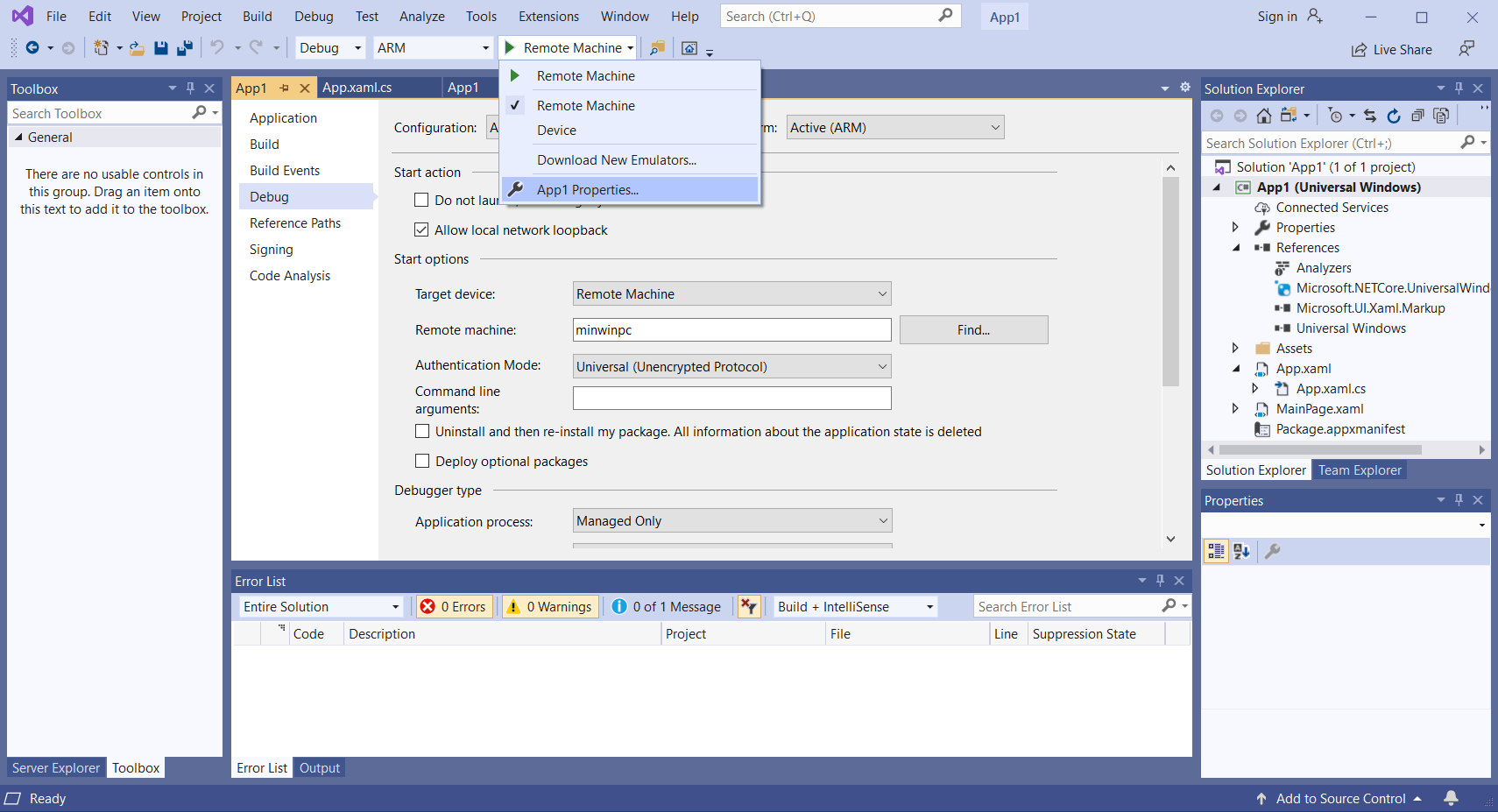Open the feedback icon near Live Share
This screenshot has width=1498, height=812.
point(1466,48)
